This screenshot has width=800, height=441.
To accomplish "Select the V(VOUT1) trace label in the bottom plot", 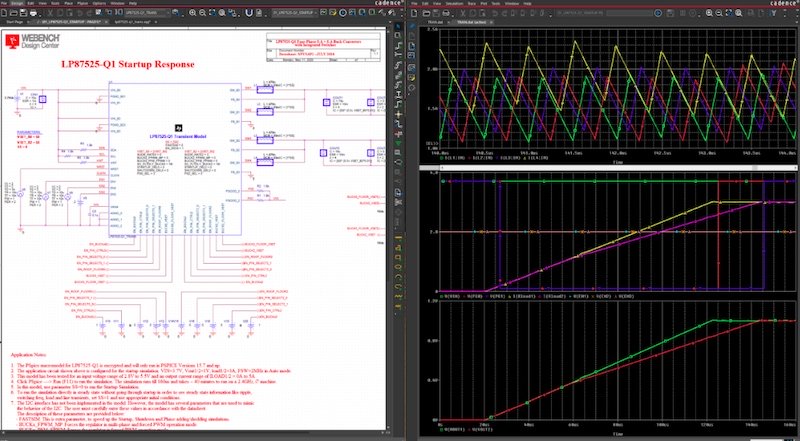I will click(455, 430).
